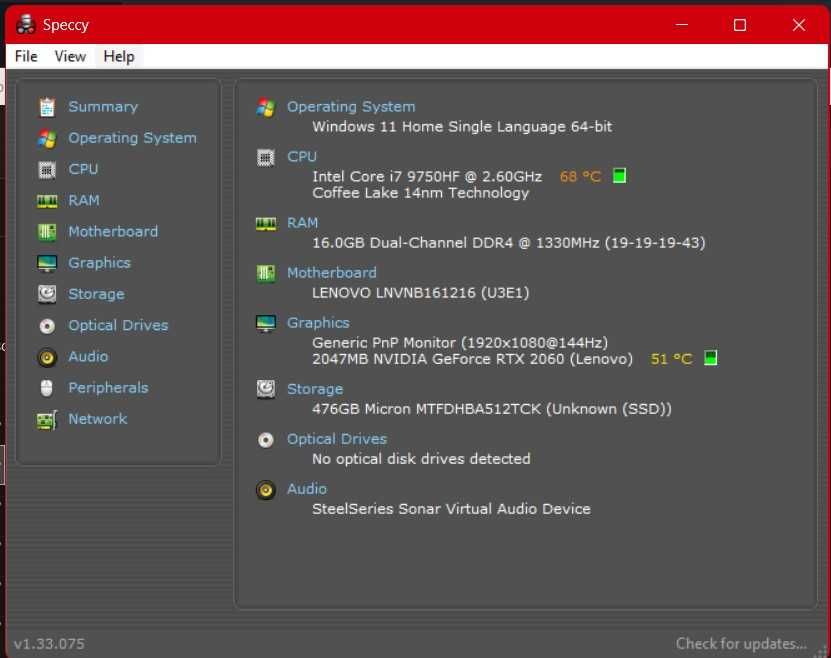Viewport: 831px width, 658px height.
Task: Click the Audio speaker icon in sidebar
Action: coord(47,358)
